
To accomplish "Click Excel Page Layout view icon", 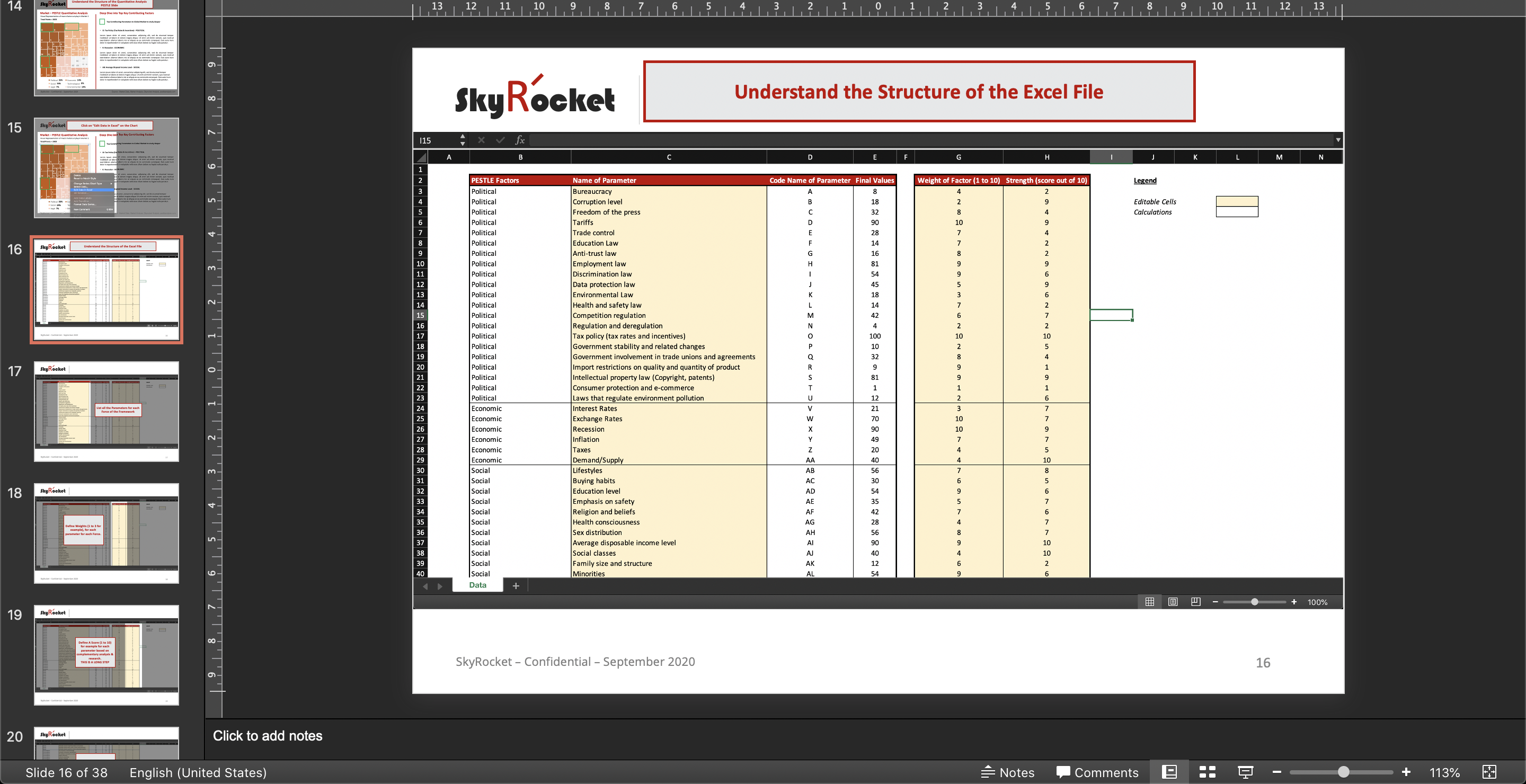I will coord(1173,602).
